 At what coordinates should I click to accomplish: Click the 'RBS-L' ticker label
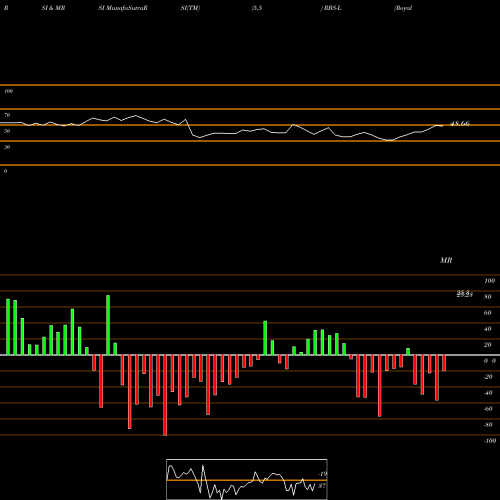click(x=332, y=8)
